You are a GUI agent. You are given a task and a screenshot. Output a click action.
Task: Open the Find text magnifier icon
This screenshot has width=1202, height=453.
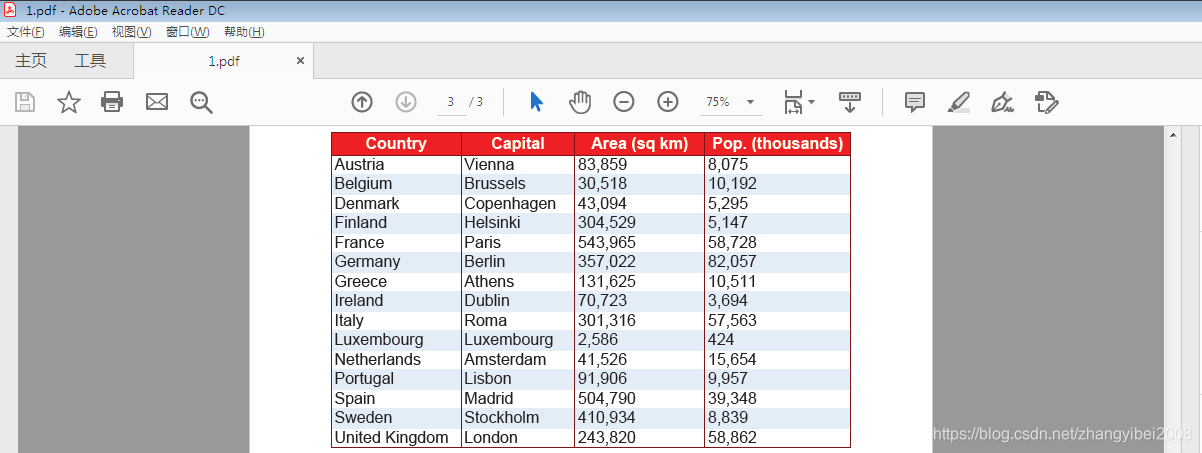(x=202, y=102)
